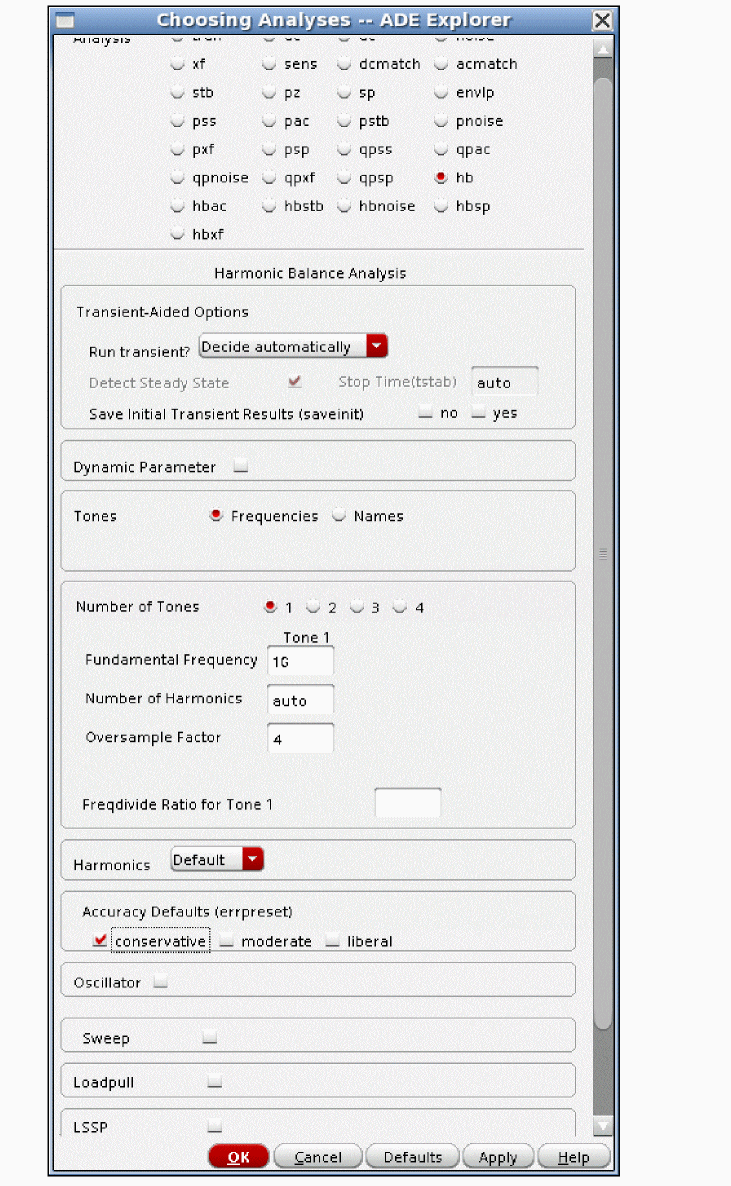Viewport: 731px width, 1186px height.
Task: Pick the sp analysis radio button
Action: pos(344,92)
